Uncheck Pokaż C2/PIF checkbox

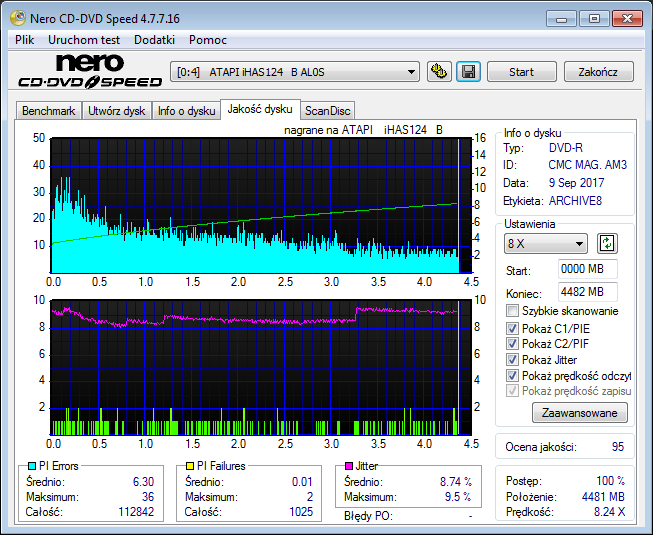[512, 344]
